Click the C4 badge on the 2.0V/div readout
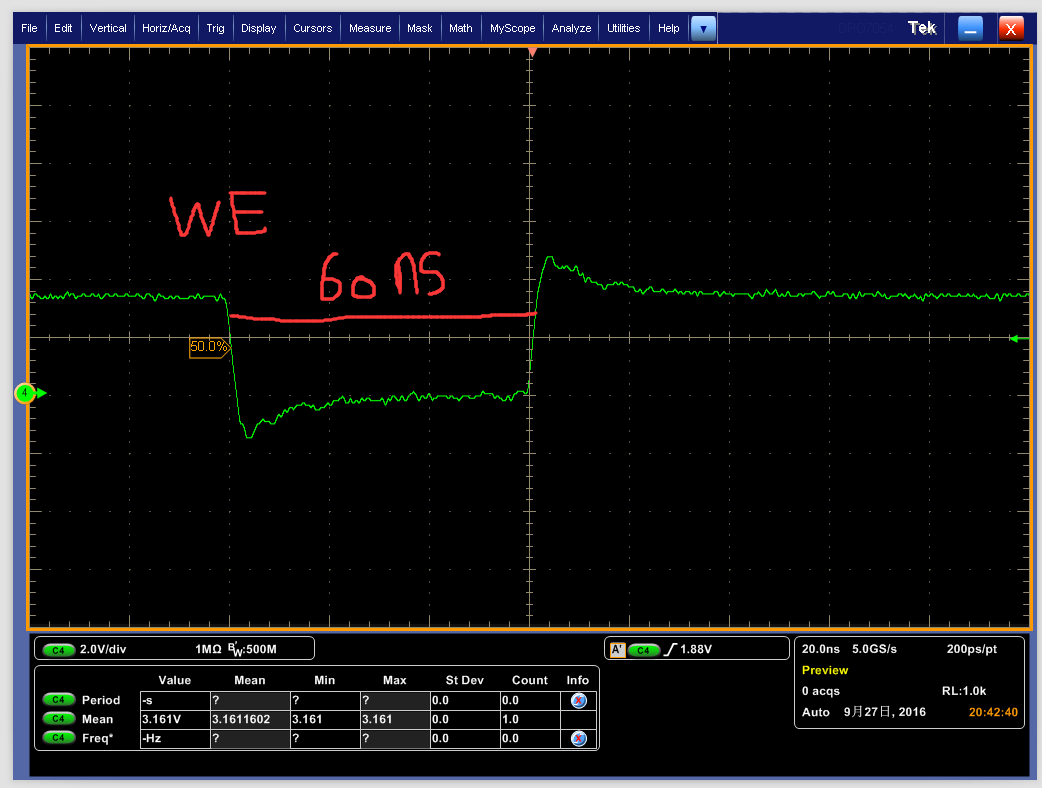 tap(60, 648)
